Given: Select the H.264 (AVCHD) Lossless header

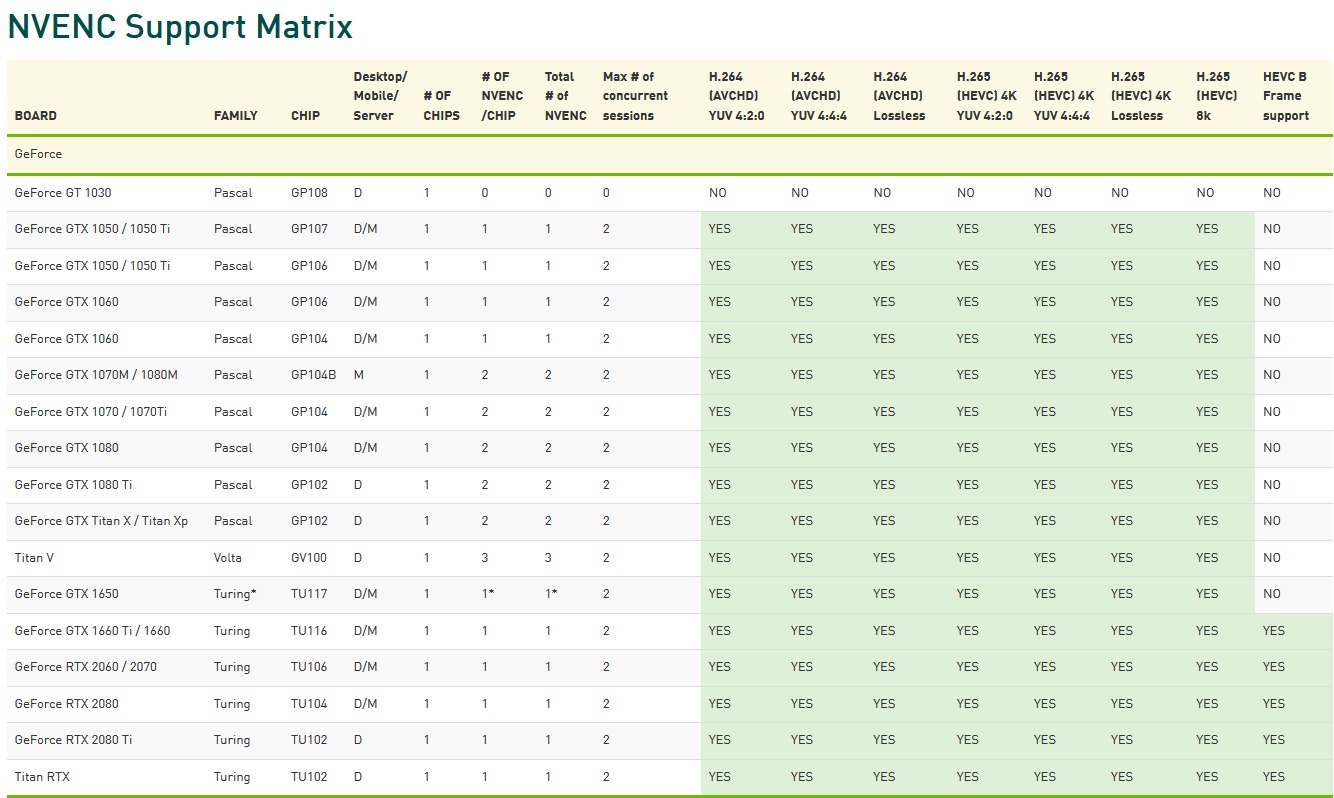Looking at the screenshot, I should tap(900, 96).
